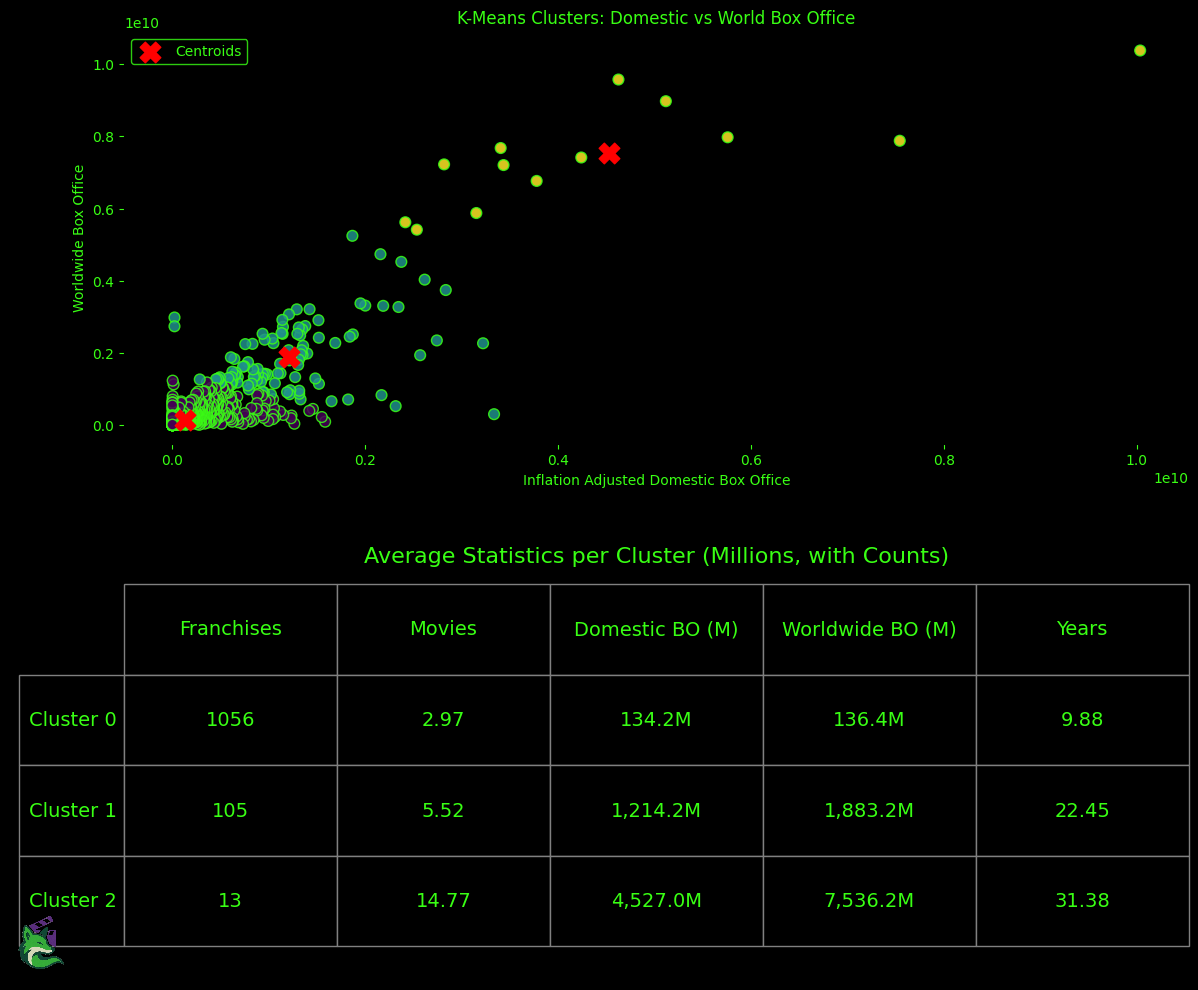Viewport: 1198px width, 990px height.
Task: Click the isolated teal point below the main cluster
Action: pyautogui.click(x=492, y=412)
